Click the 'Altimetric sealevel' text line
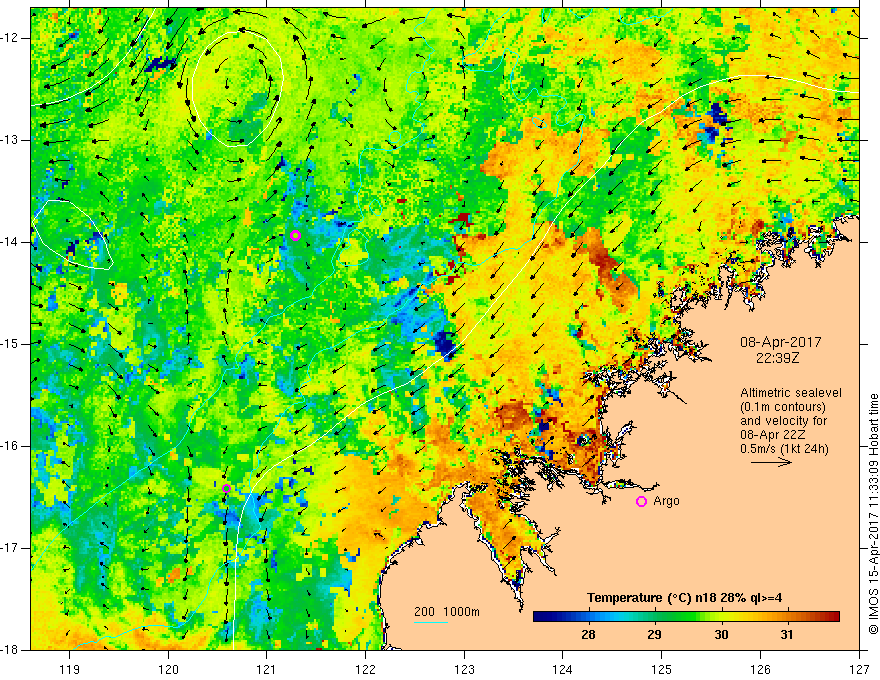 pyautogui.click(x=791, y=393)
